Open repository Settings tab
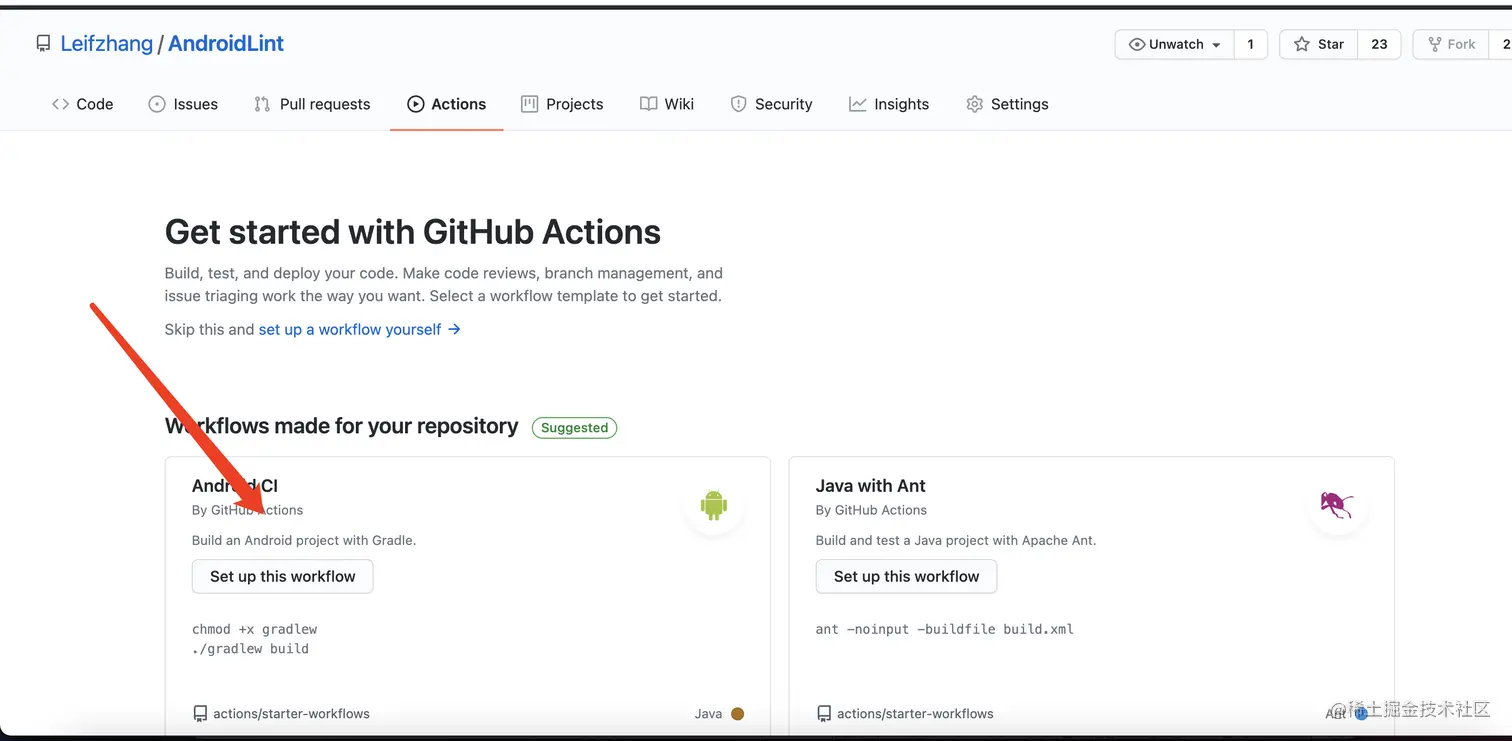The image size is (1512, 741). pos(1007,104)
